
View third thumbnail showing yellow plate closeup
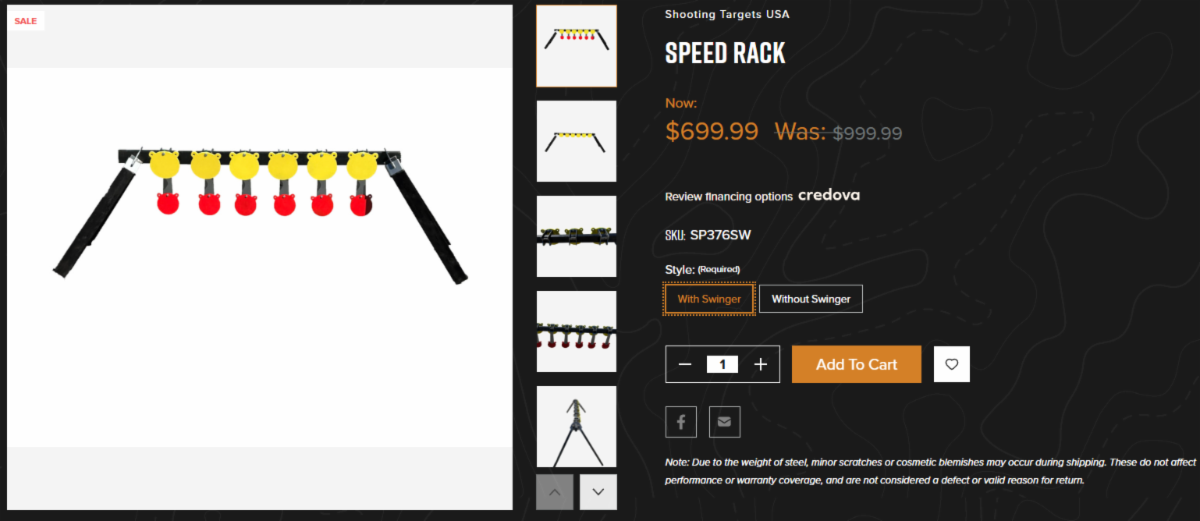tap(577, 236)
